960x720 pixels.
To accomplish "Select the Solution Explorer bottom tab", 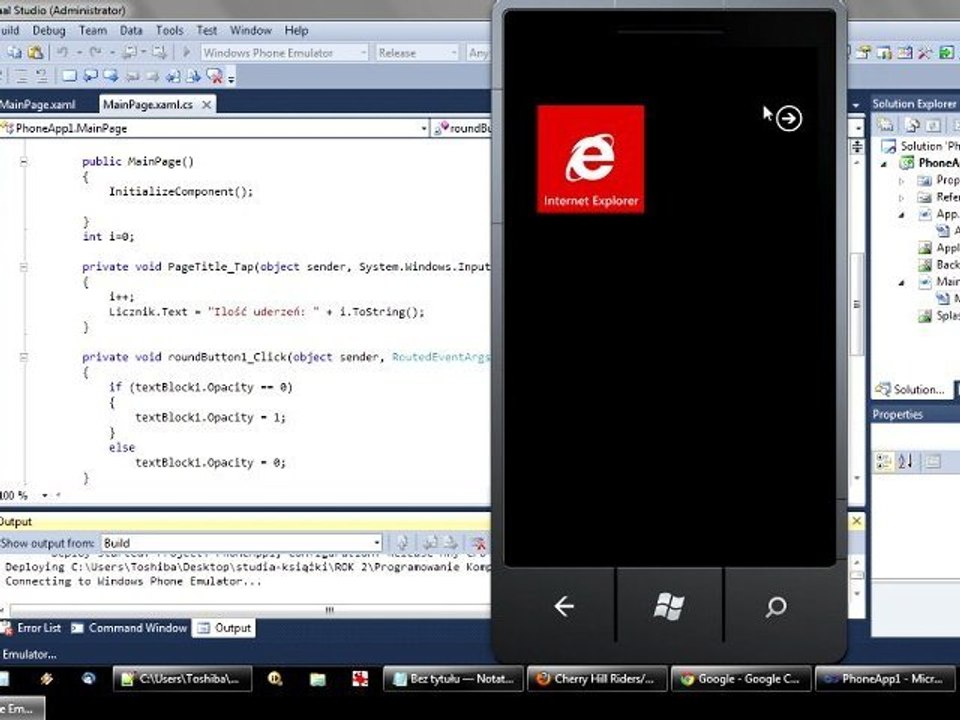I will (x=910, y=389).
